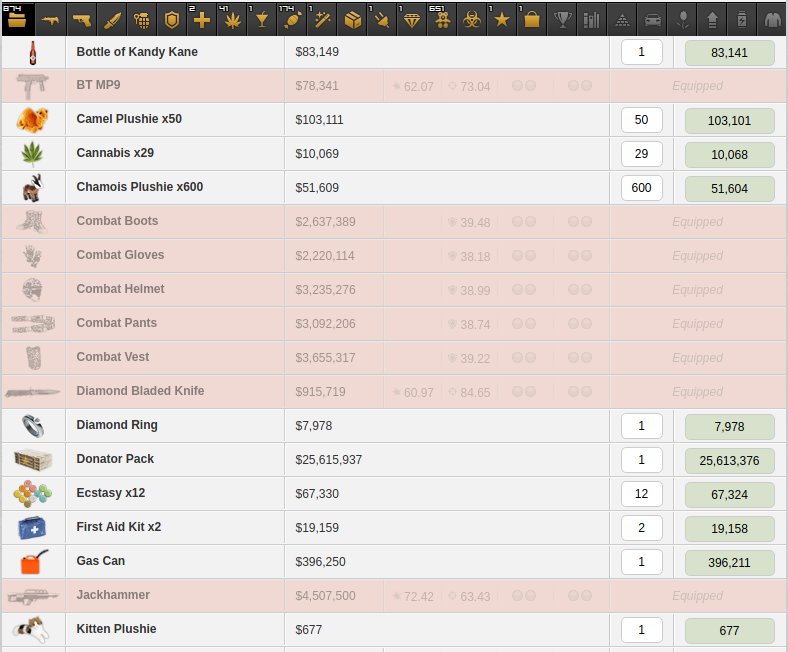Viewport: 788px width, 652px height.
Task: Show melee weapons with knife icon
Action: (x=112, y=19)
